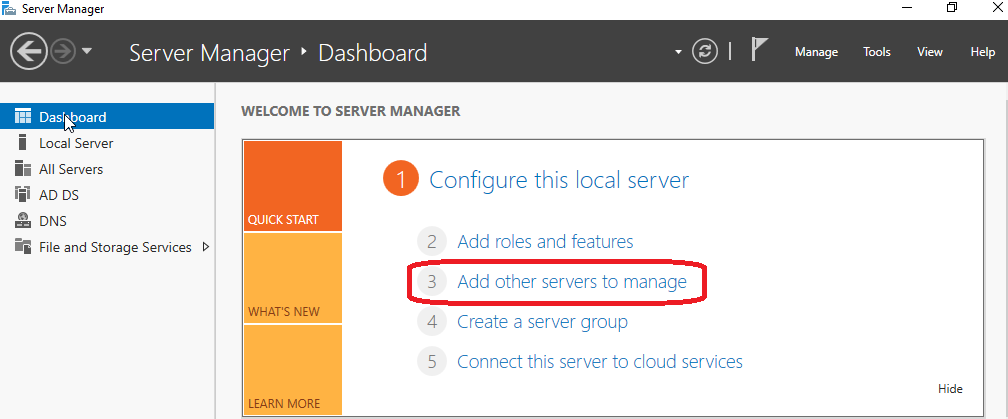This screenshot has width=1008, height=419.
Task: Open the Tools menu
Action: (877, 52)
